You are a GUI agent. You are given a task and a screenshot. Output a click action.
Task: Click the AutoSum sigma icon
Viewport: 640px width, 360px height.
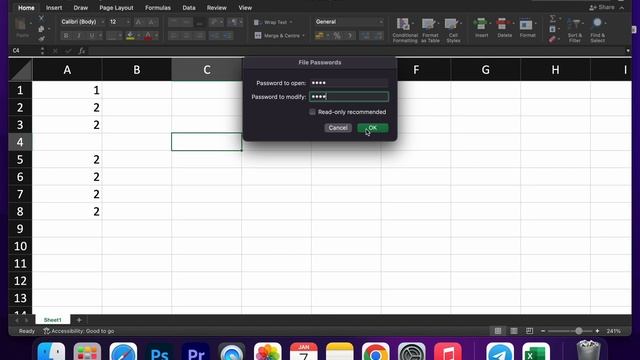pos(552,18)
